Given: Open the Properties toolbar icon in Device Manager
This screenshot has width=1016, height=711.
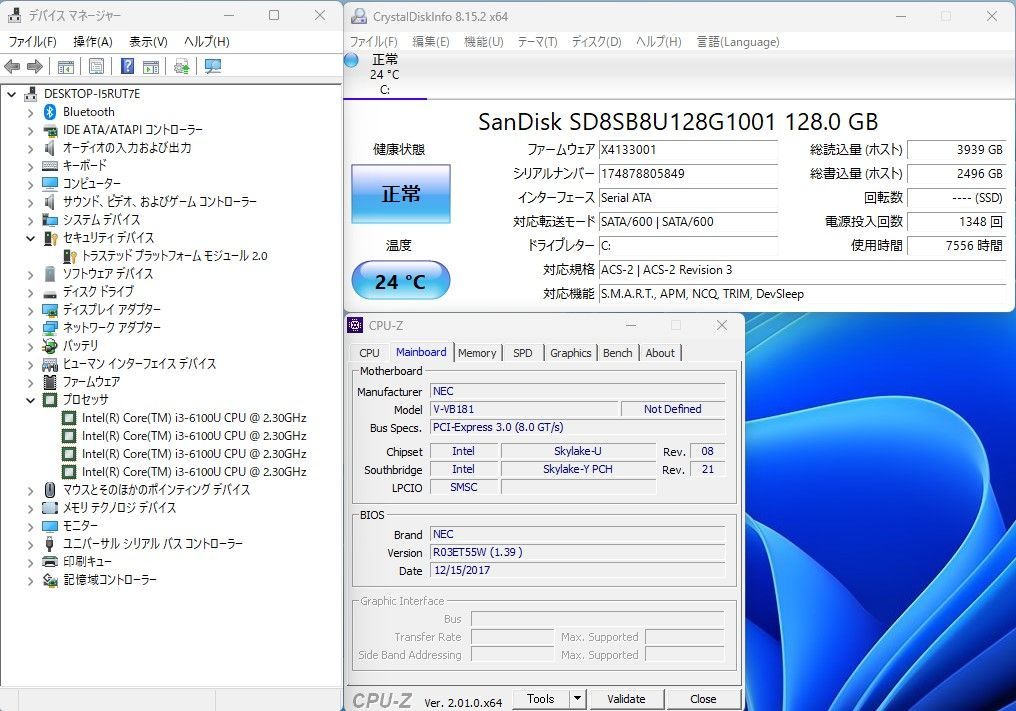Looking at the screenshot, I should (x=97, y=66).
